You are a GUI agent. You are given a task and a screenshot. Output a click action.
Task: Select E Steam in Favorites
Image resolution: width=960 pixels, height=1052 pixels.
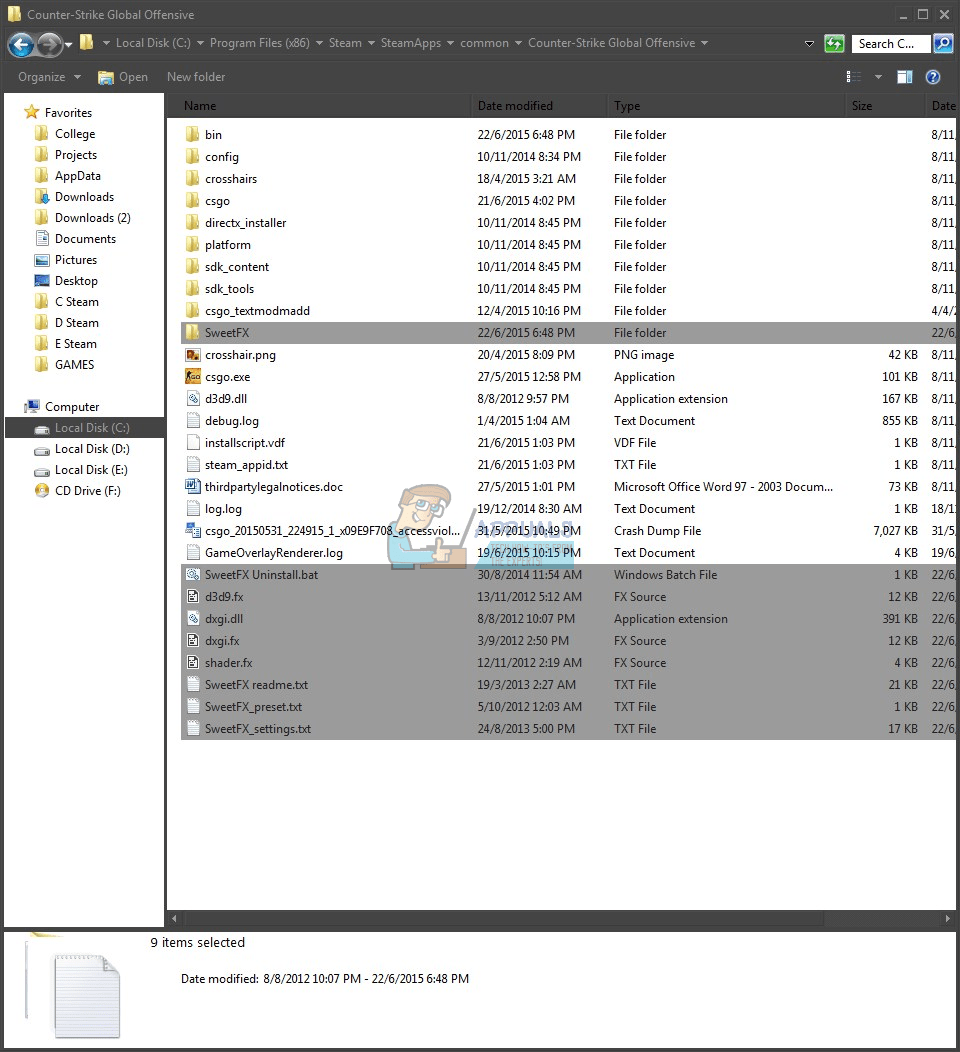click(76, 344)
